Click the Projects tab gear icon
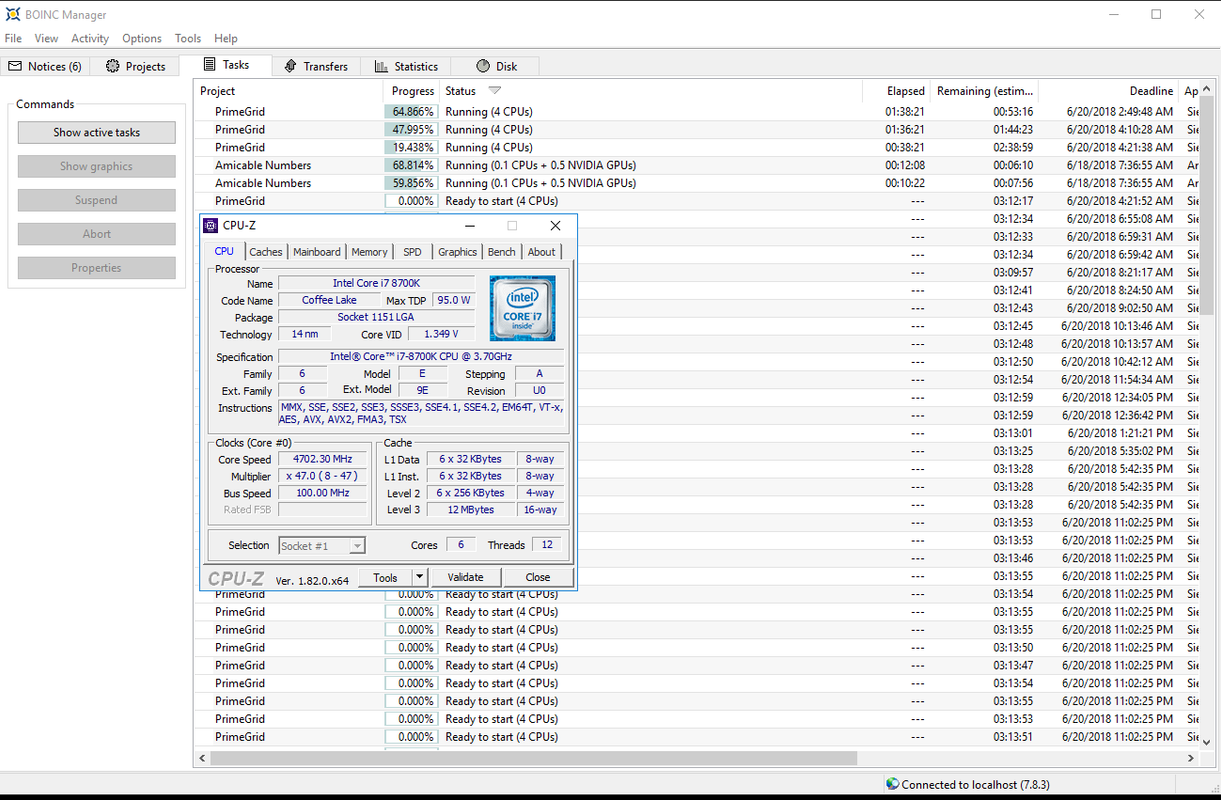This screenshot has height=800, width=1221. (x=112, y=66)
